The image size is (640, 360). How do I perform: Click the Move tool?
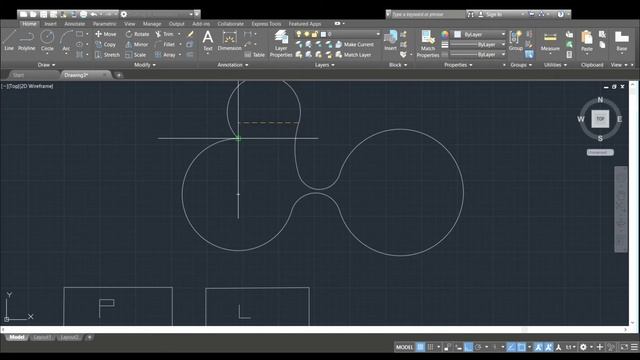pyautogui.click(x=106, y=34)
